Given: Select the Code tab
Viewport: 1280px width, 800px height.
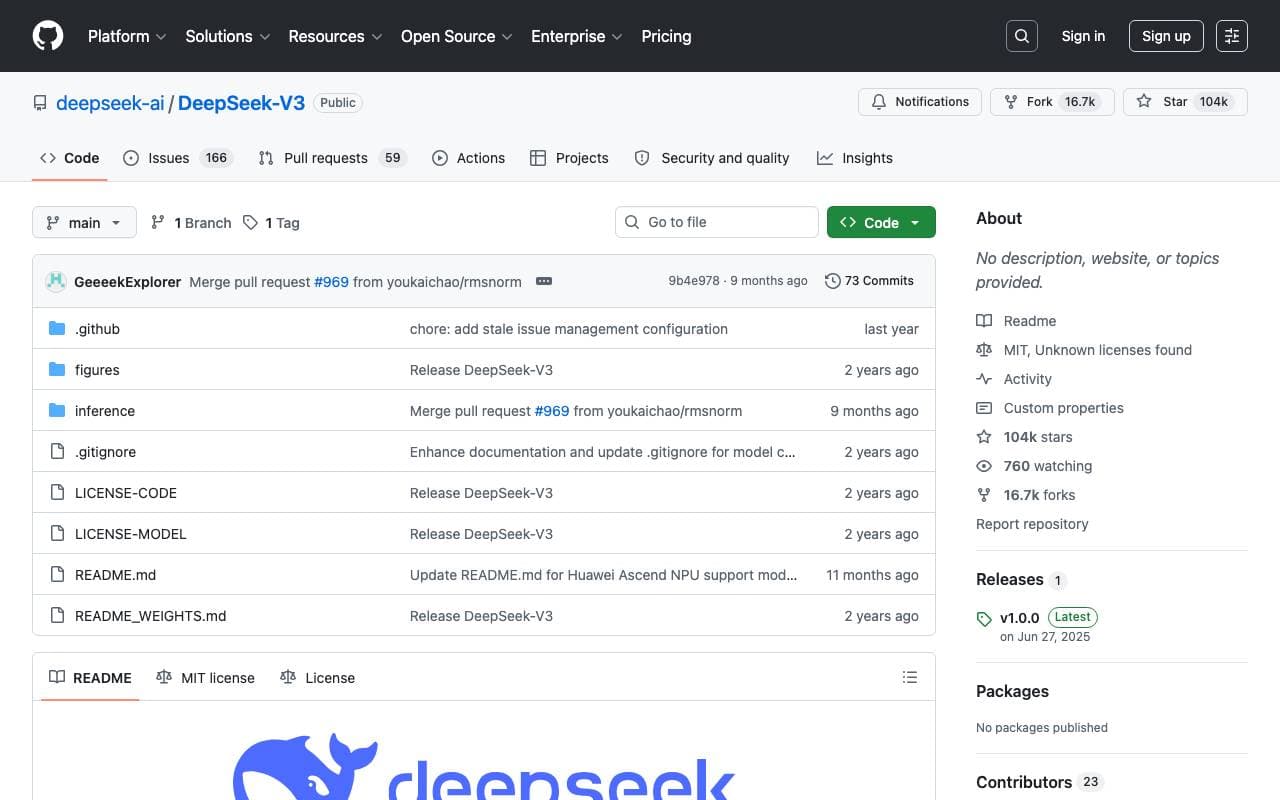Looking at the screenshot, I should coord(70,158).
